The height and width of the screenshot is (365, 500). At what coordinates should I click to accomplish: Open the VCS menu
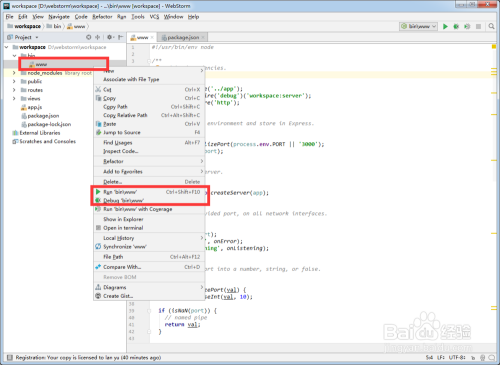coord(154,17)
